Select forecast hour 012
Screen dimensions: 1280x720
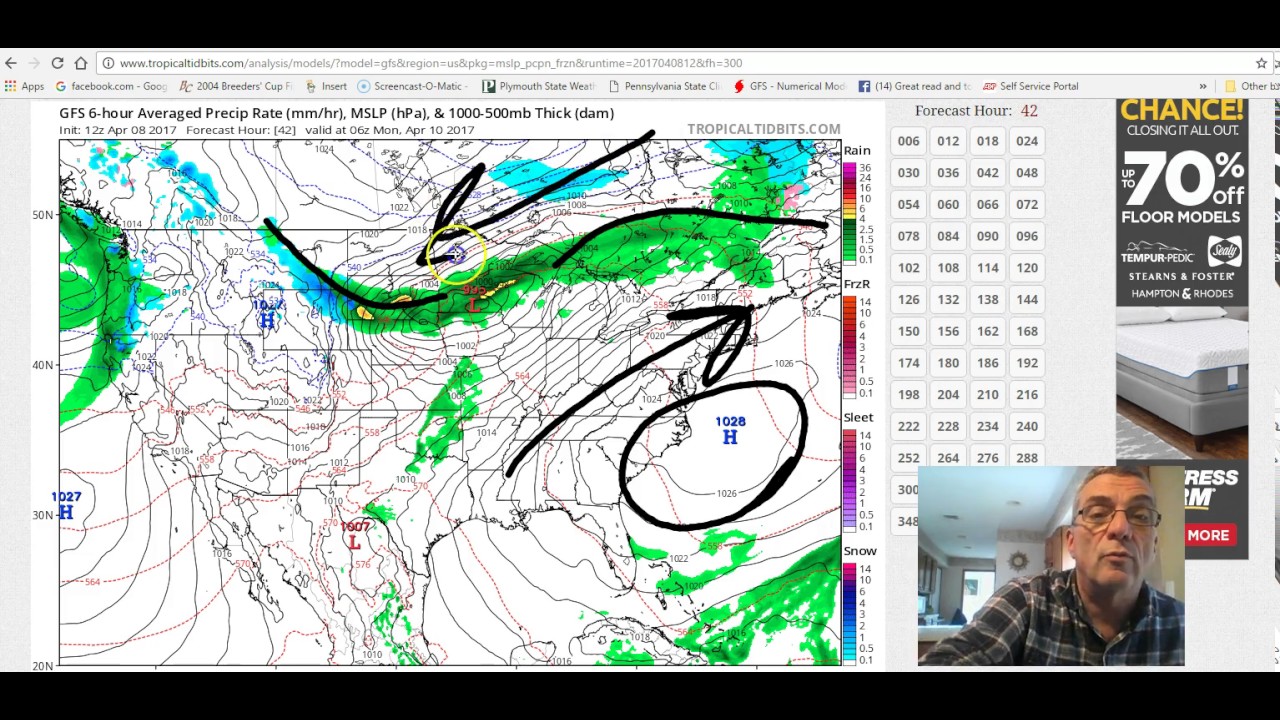tap(948, 141)
